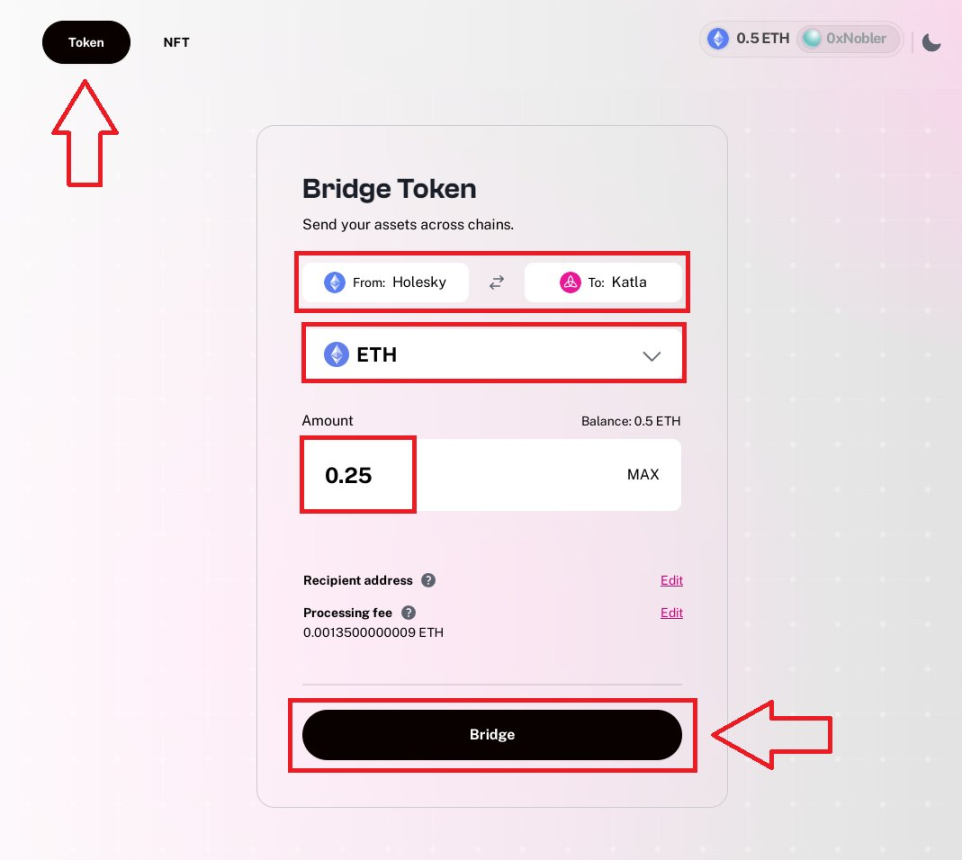Click the ETH logo in token selector
Viewport: 962px width, 860px height.
click(335, 354)
